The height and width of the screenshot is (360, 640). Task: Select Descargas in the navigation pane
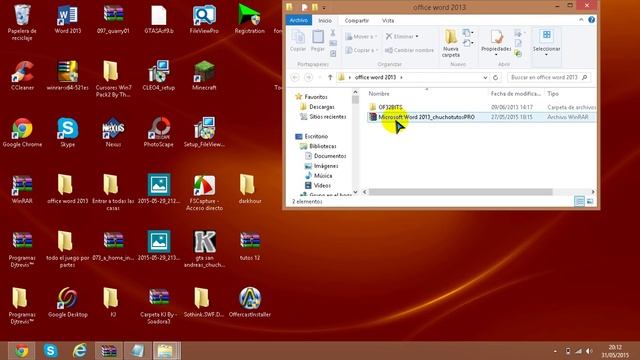[322, 107]
